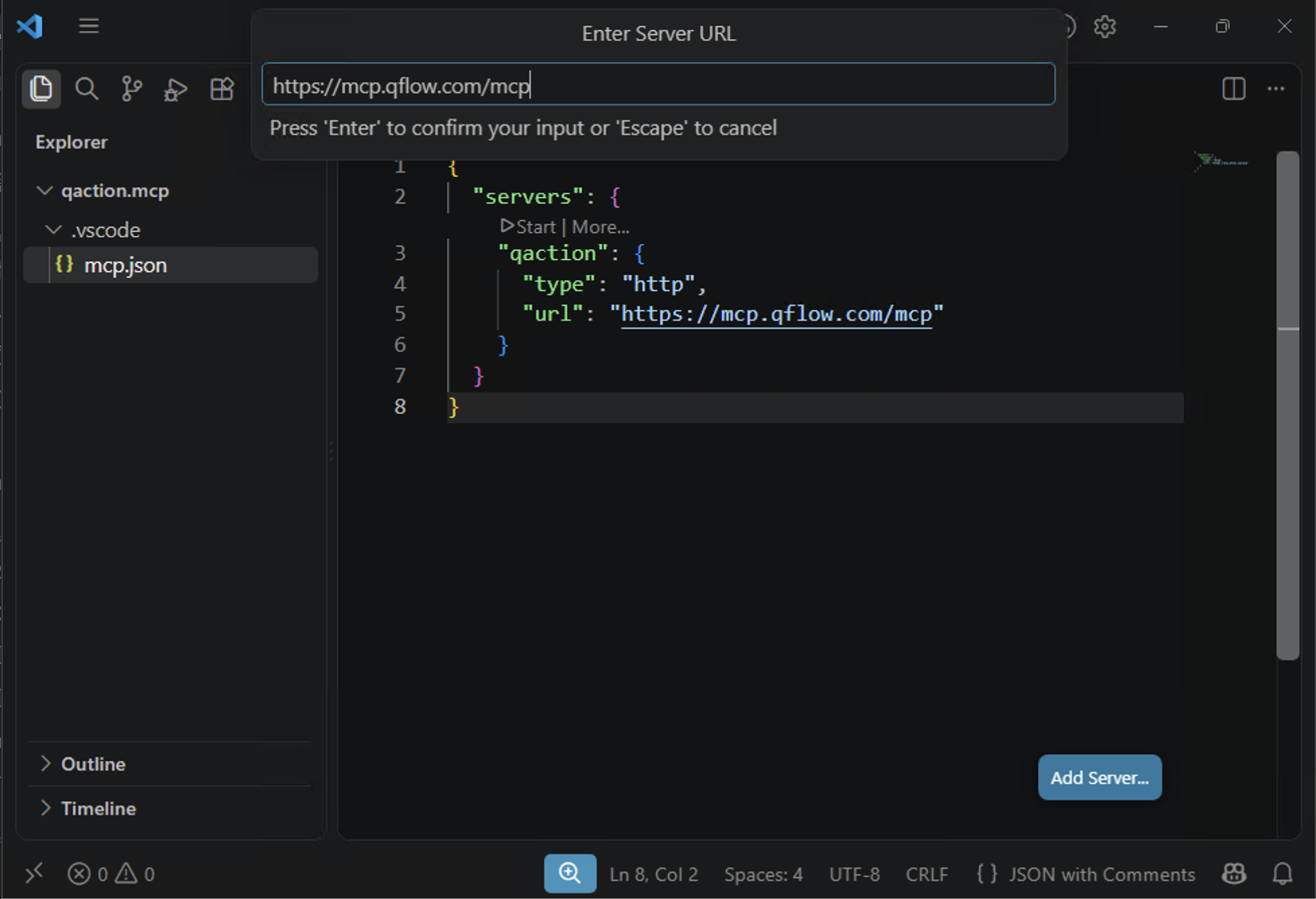
Task: Change file encoding UTF-8
Action: pos(854,874)
